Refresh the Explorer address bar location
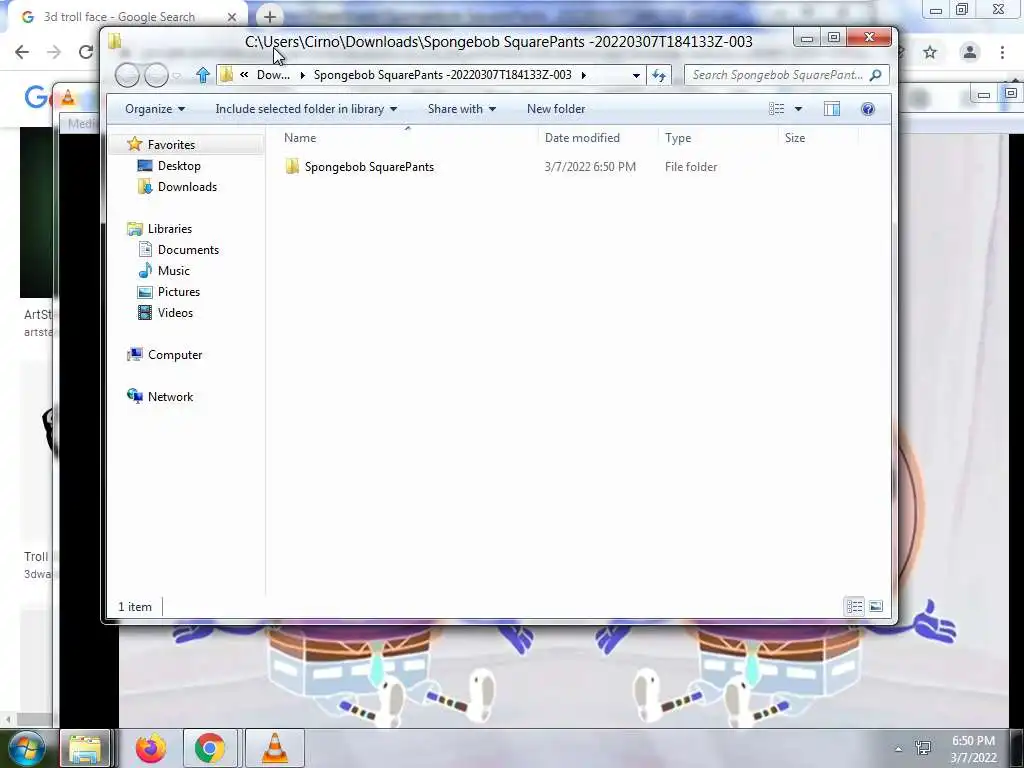1024x768 pixels. (658, 75)
